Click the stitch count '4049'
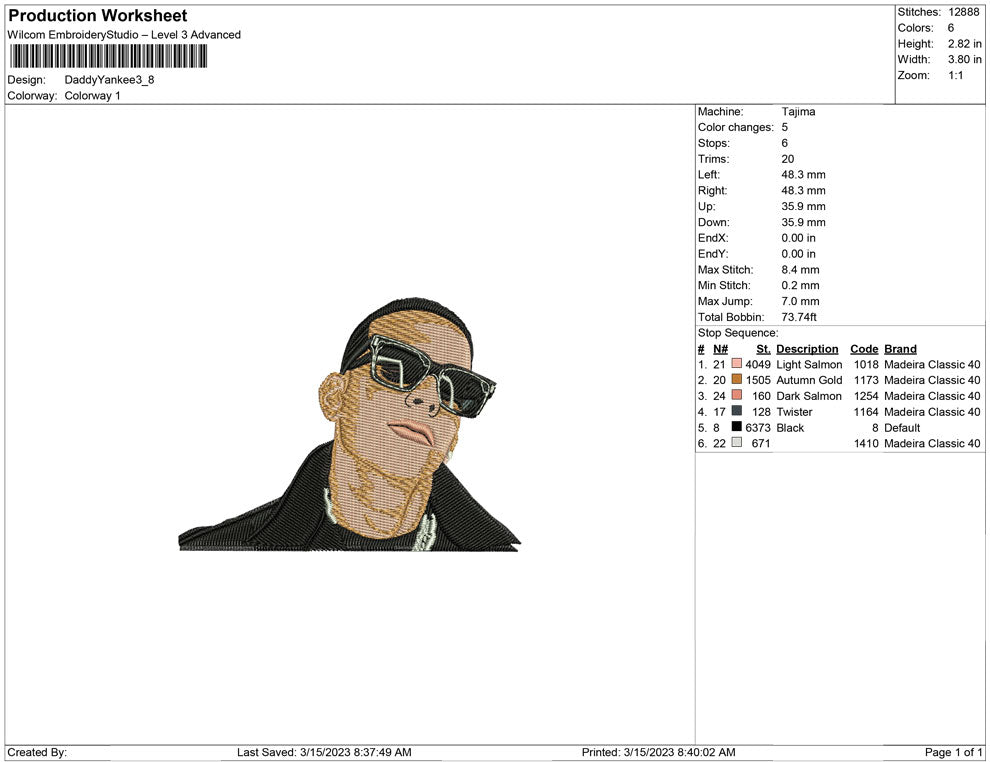 (758, 364)
